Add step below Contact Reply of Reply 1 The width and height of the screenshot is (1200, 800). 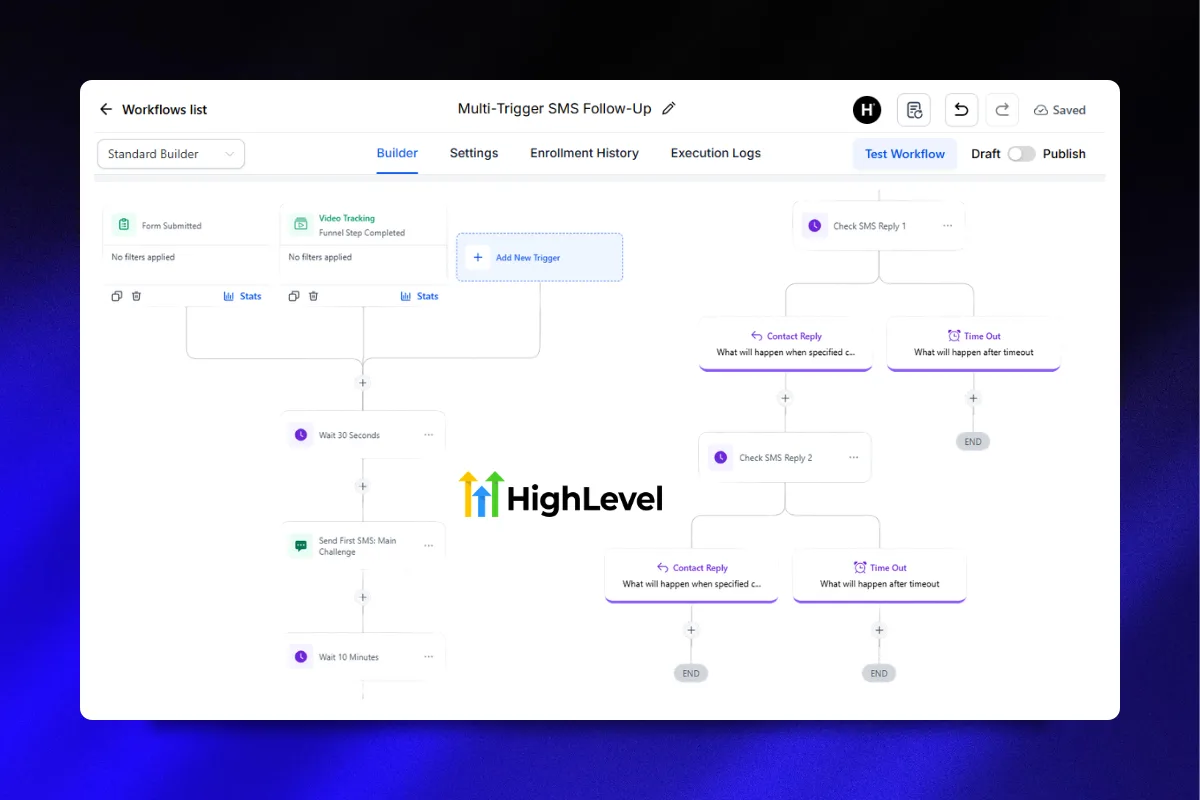click(x=785, y=398)
